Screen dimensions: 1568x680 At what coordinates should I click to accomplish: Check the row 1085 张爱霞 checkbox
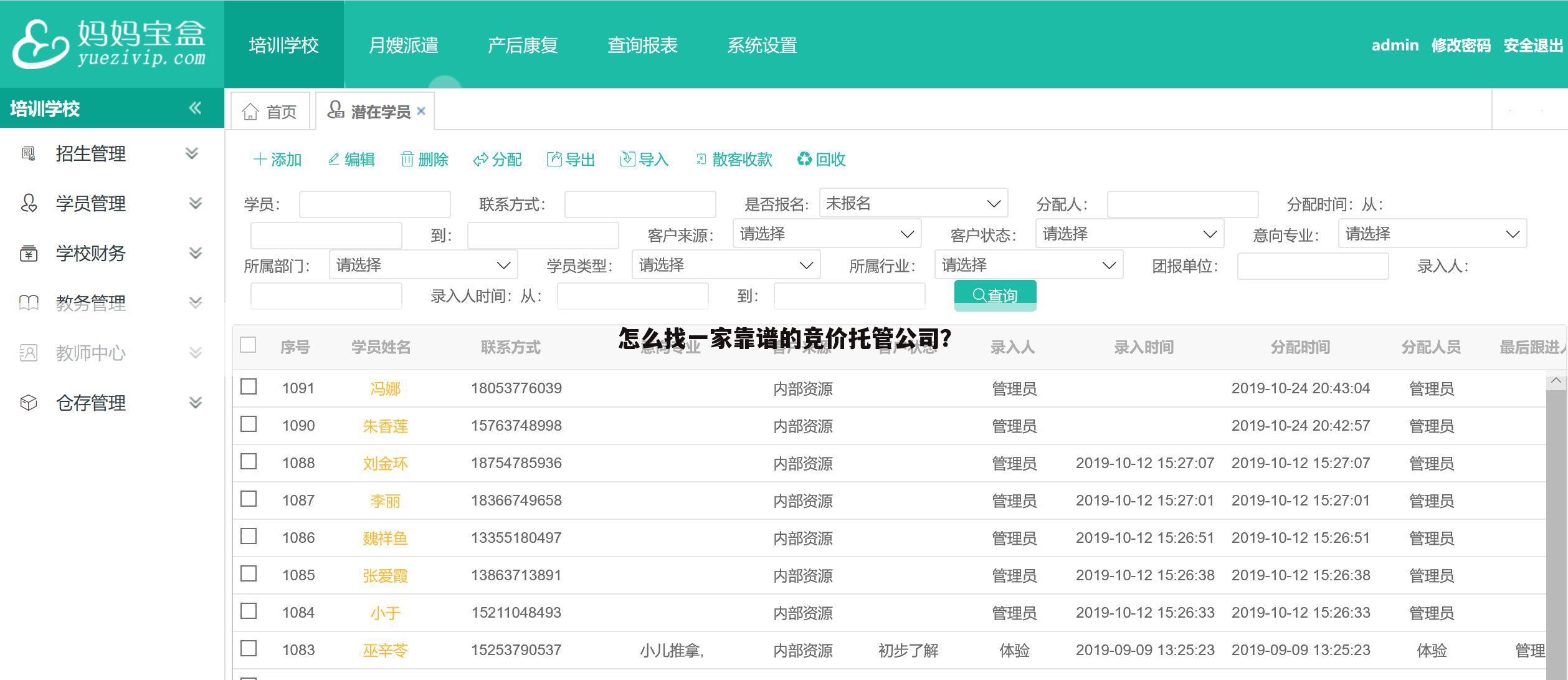coord(249,574)
